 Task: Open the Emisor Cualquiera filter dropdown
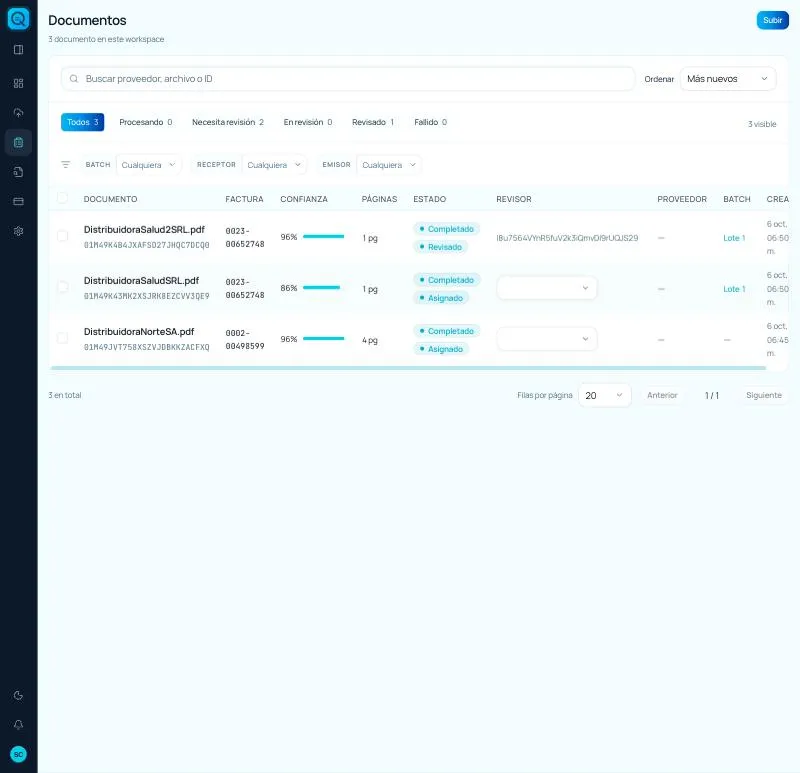click(389, 165)
